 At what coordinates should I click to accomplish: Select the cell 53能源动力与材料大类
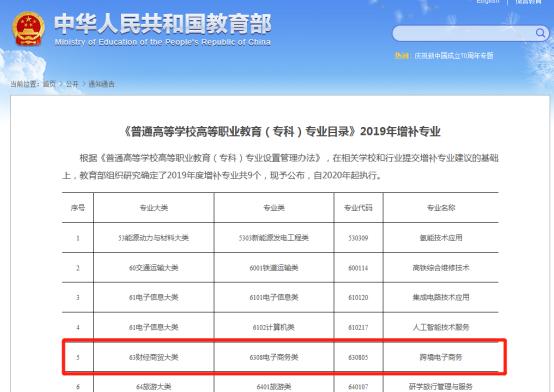[154, 238]
